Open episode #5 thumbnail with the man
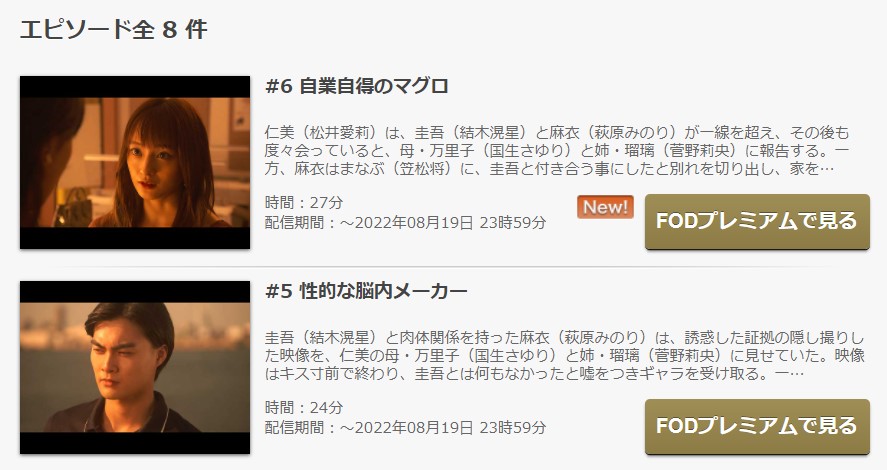The image size is (887, 470). click(135, 367)
